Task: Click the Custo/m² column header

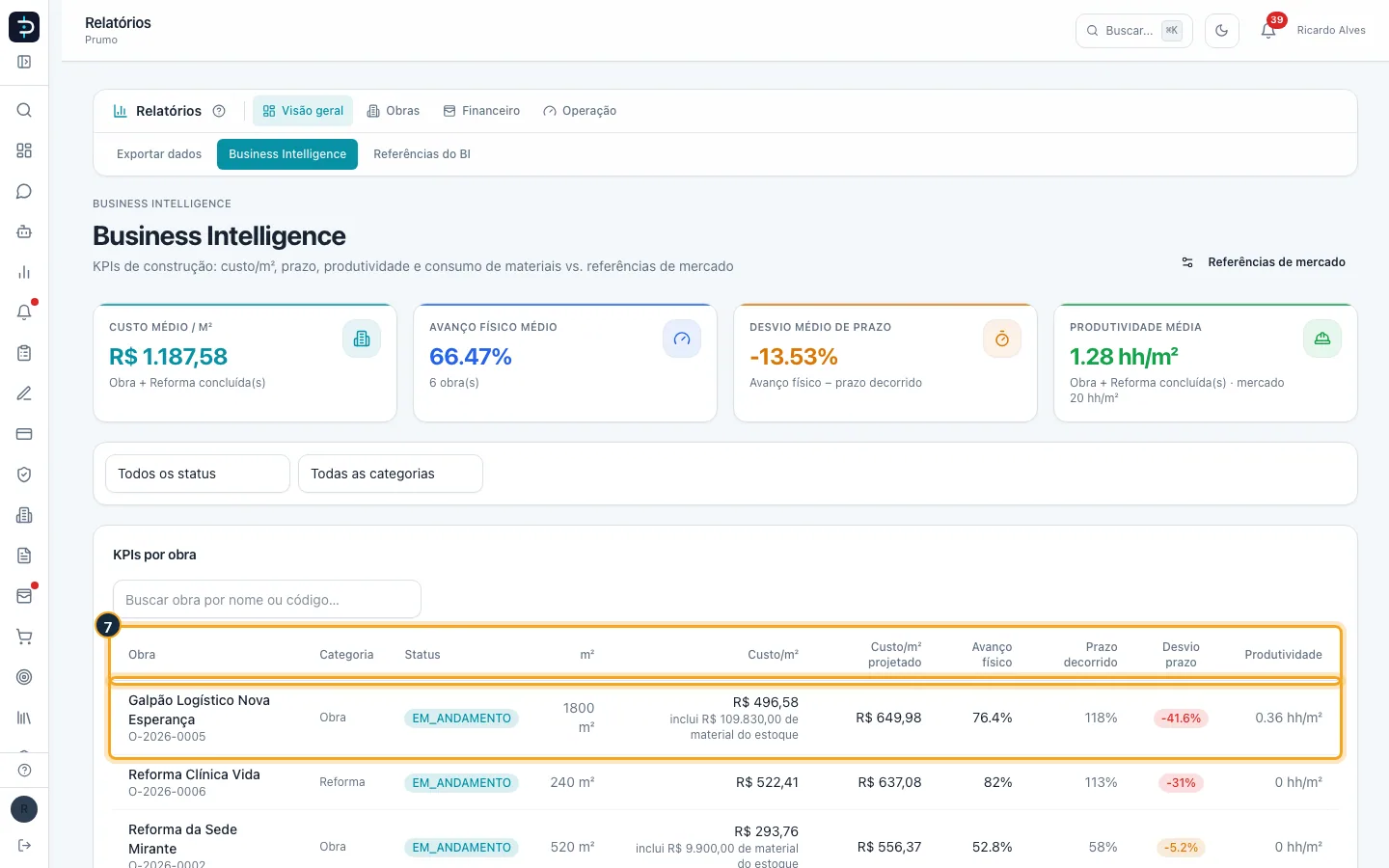Action: 773,655
